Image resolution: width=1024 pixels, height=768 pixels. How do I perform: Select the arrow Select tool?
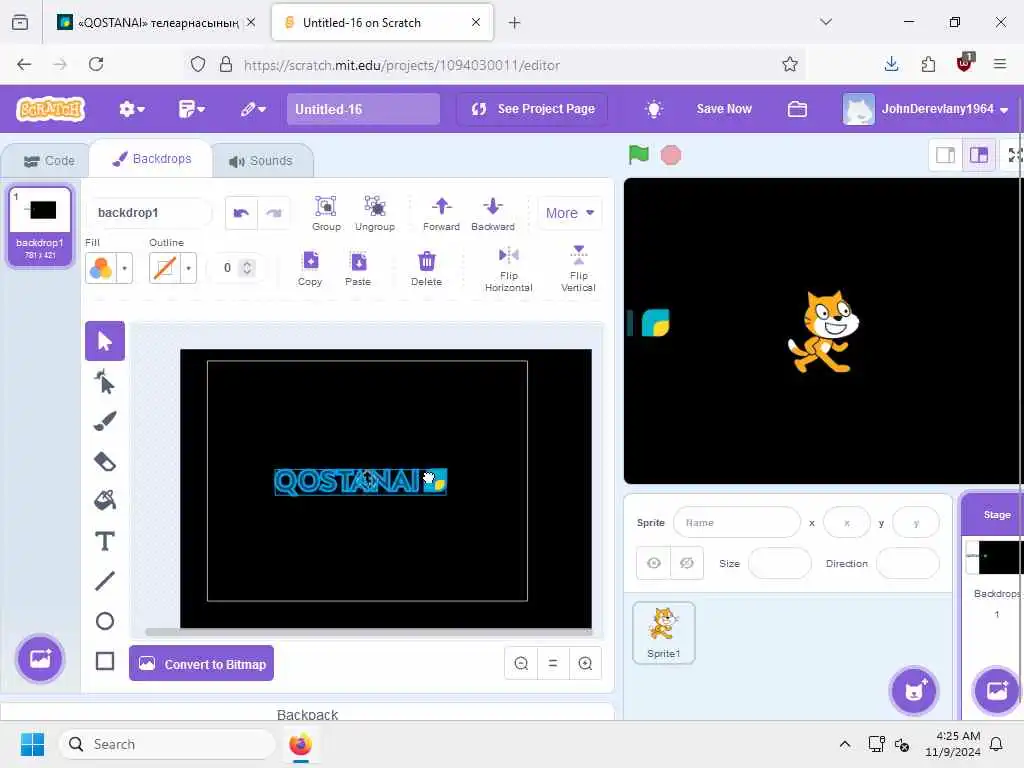click(x=104, y=341)
